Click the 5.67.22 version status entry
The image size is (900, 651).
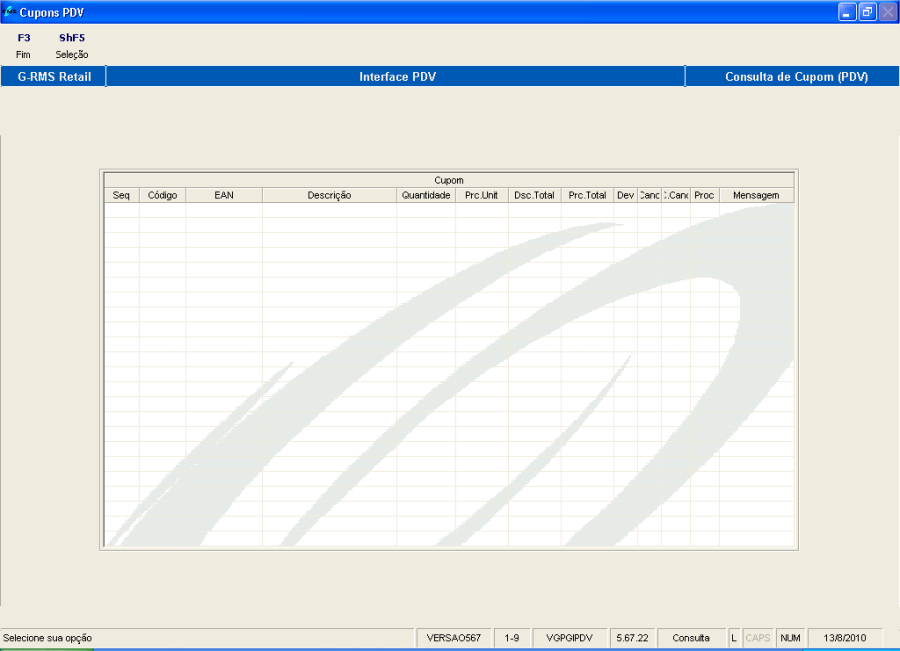(633, 638)
